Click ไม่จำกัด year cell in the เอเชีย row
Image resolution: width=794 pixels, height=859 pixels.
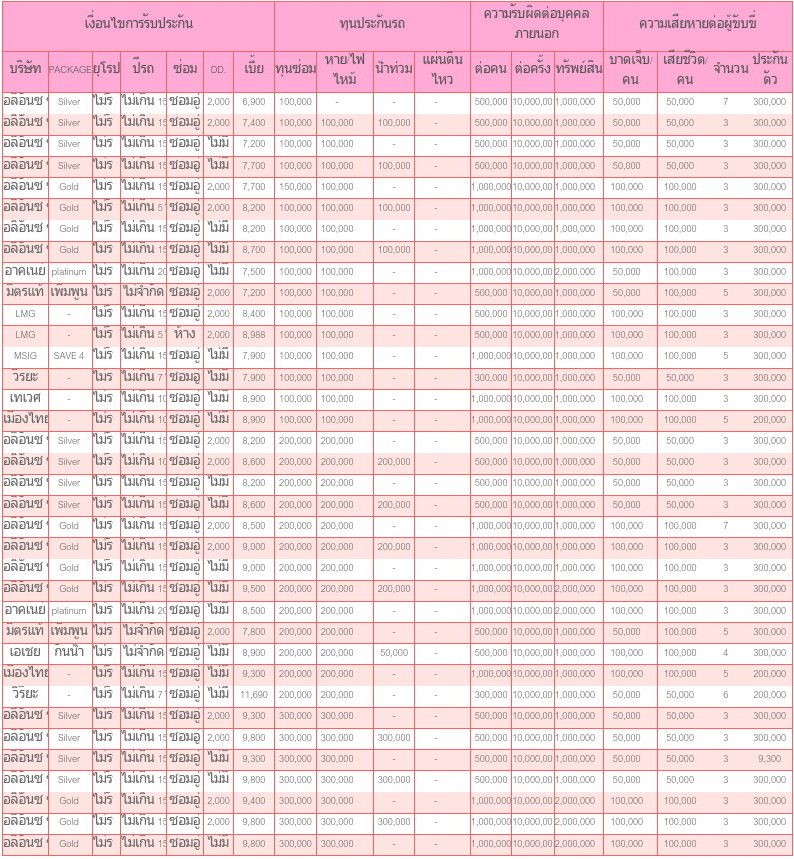(x=142, y=652)
